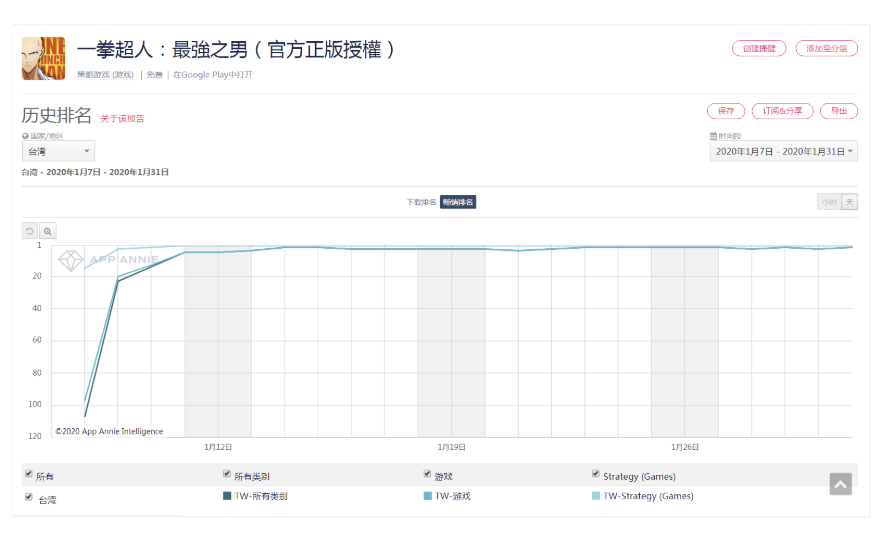The width and height of the screenshot is (890, 549).
Task: Click the TW-所有类别 color swatch
Action: pyautogui.click(x=227, y=496)
